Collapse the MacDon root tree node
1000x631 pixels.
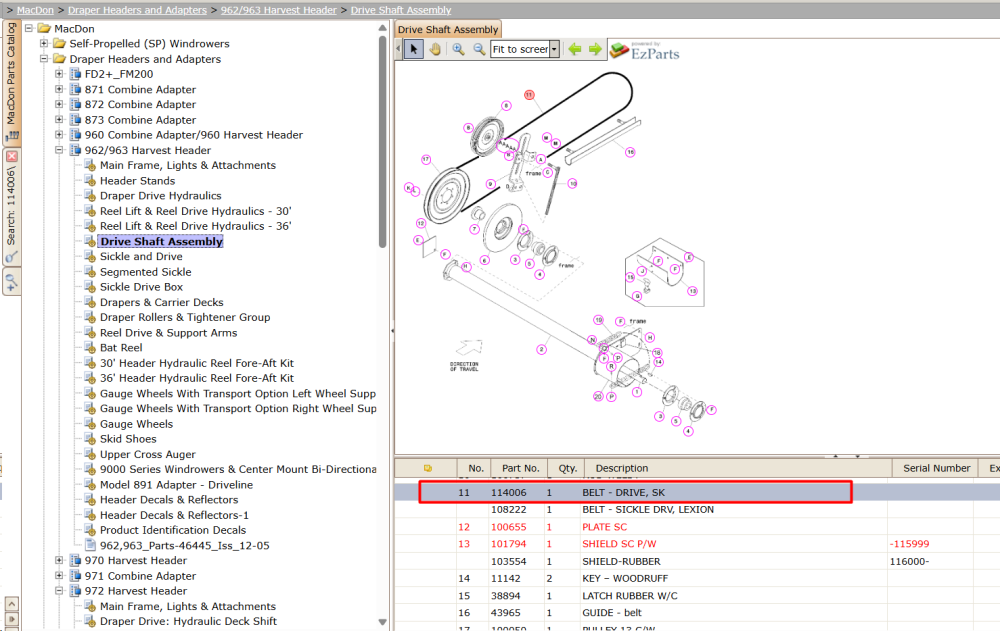29,28
